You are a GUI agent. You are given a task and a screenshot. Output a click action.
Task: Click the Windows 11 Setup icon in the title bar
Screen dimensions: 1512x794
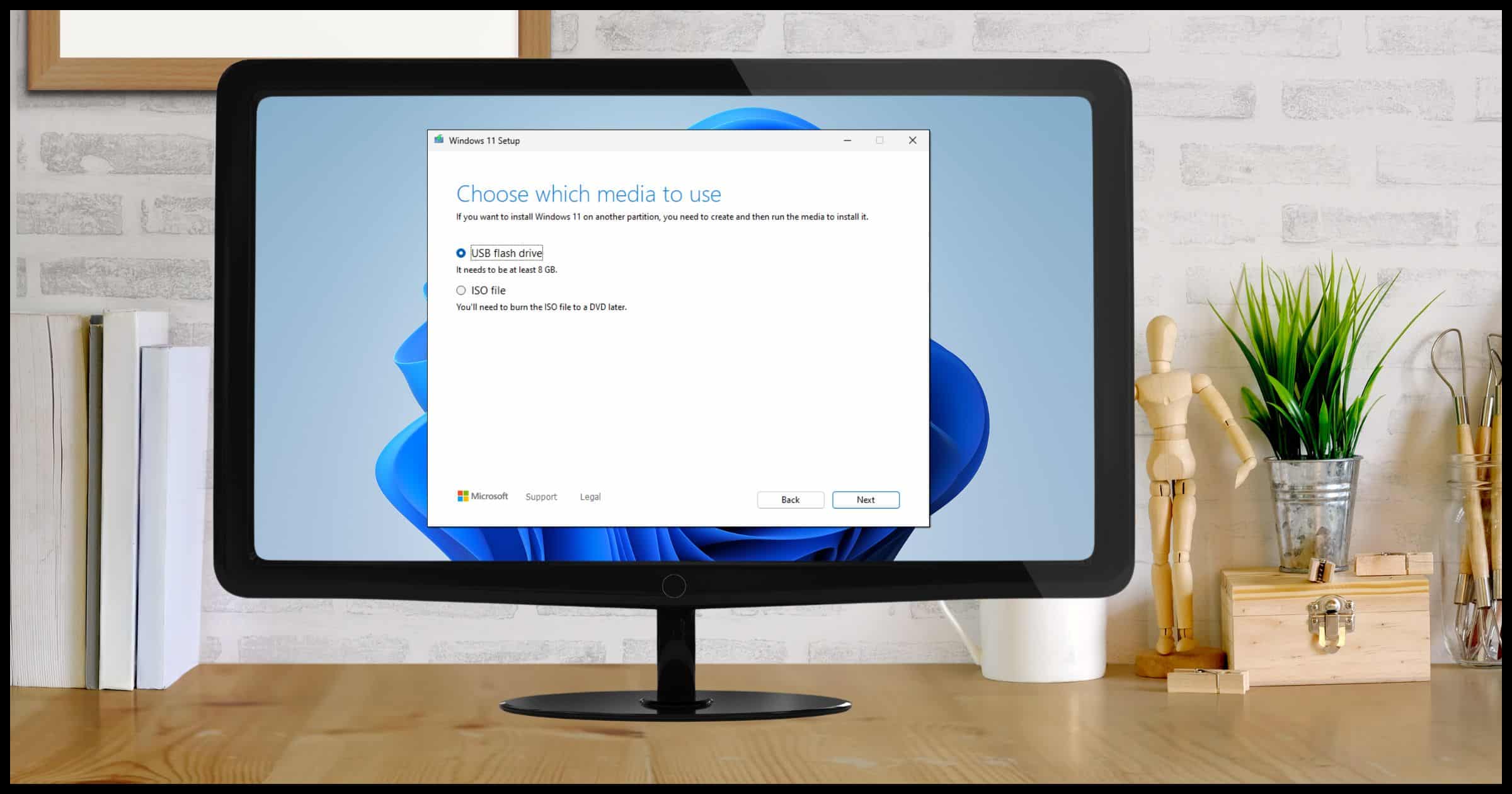[440, 140]
